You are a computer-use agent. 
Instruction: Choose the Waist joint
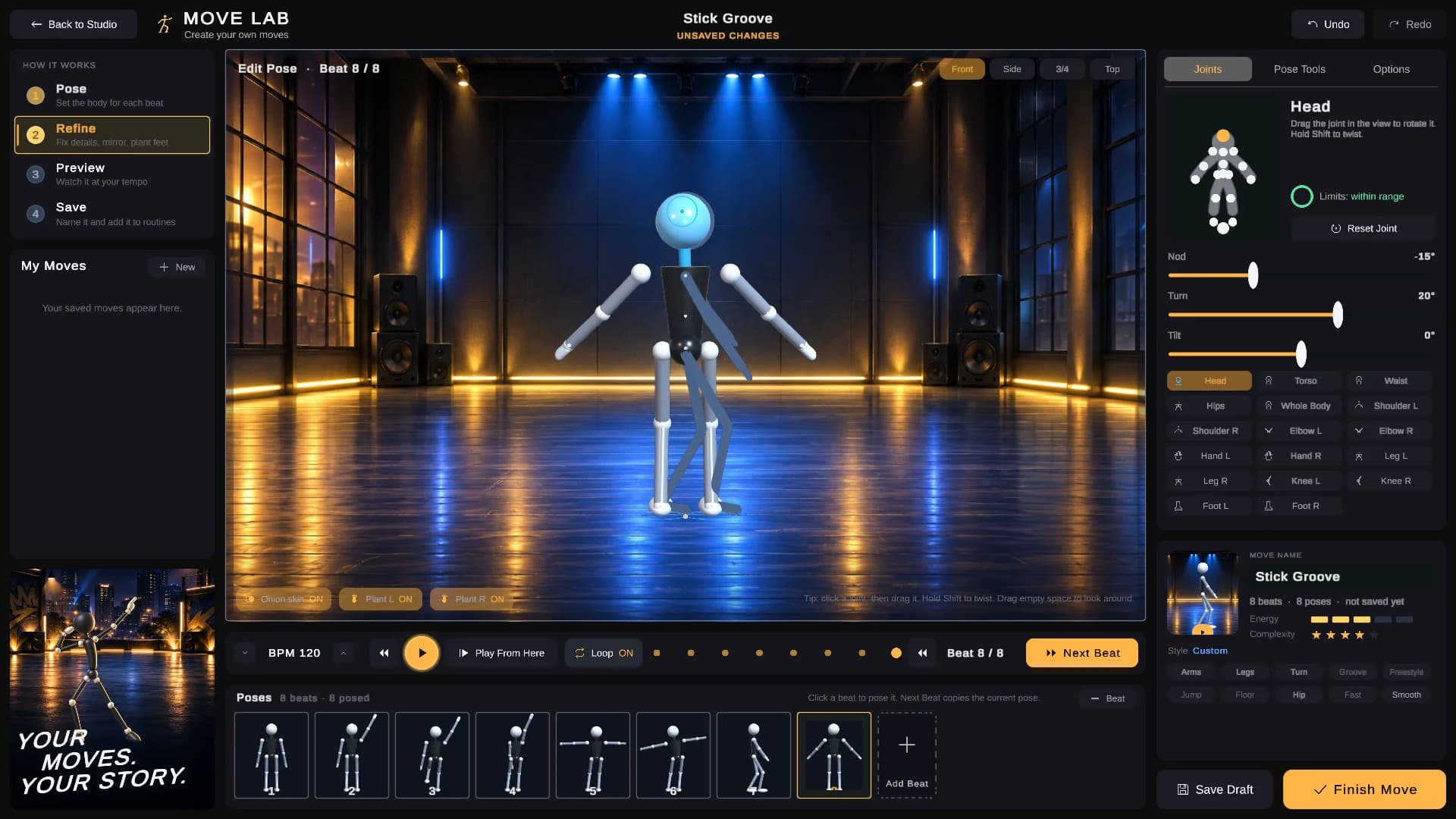click(1389, 381)
